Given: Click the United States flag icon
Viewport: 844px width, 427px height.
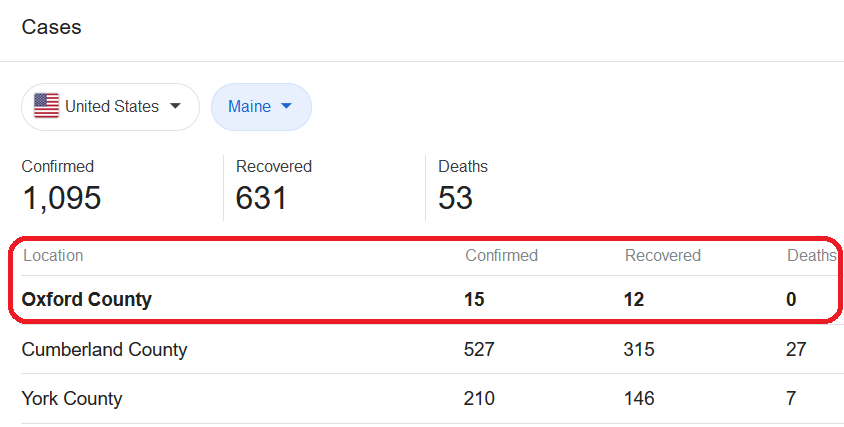Looking at the screenshot, I should pos(46,106).
